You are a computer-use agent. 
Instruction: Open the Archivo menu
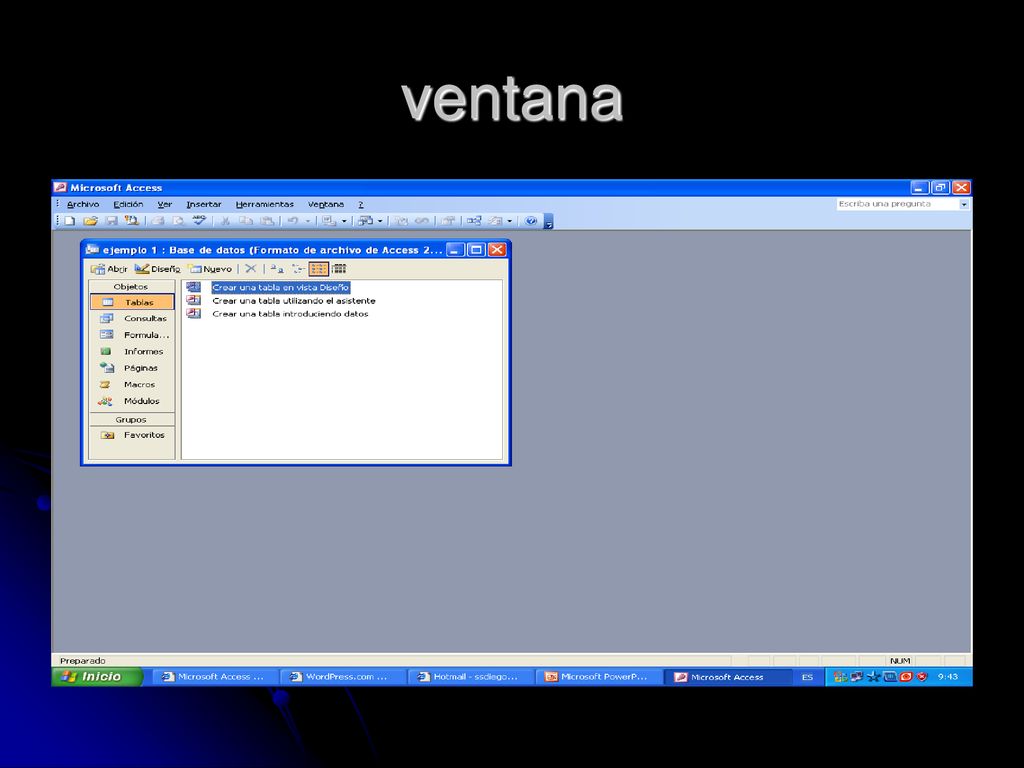coord(83,204)
